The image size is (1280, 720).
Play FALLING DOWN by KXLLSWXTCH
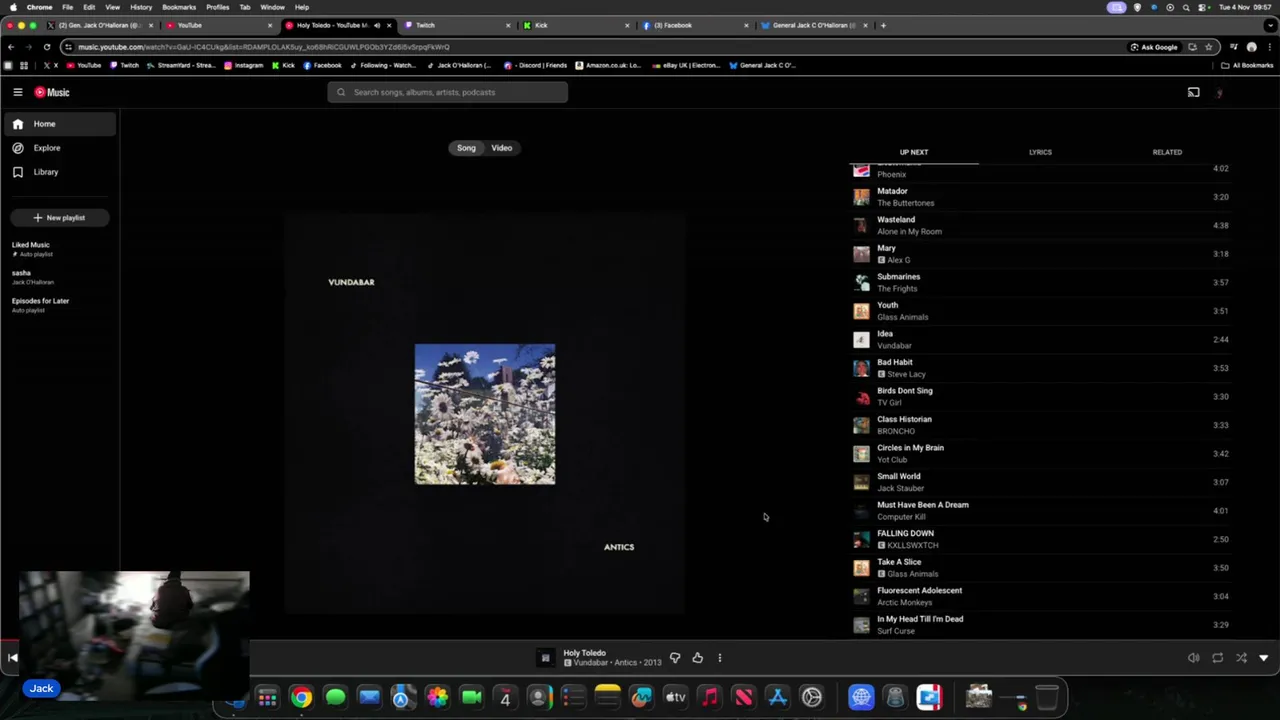coord(1040,539)
